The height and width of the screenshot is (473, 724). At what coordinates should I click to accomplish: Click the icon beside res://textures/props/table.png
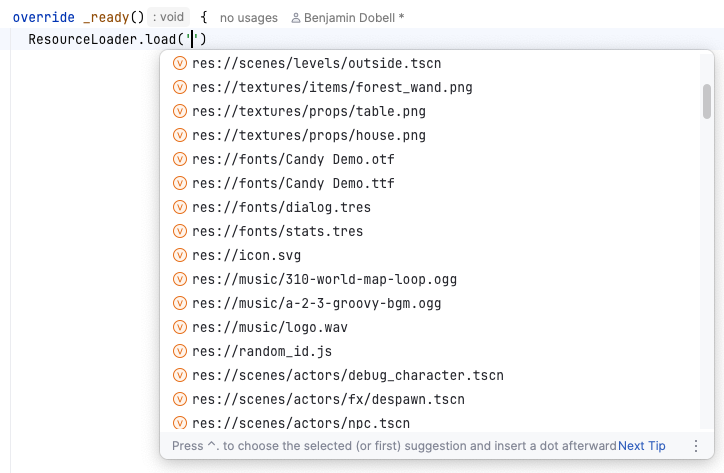point(180,111)
